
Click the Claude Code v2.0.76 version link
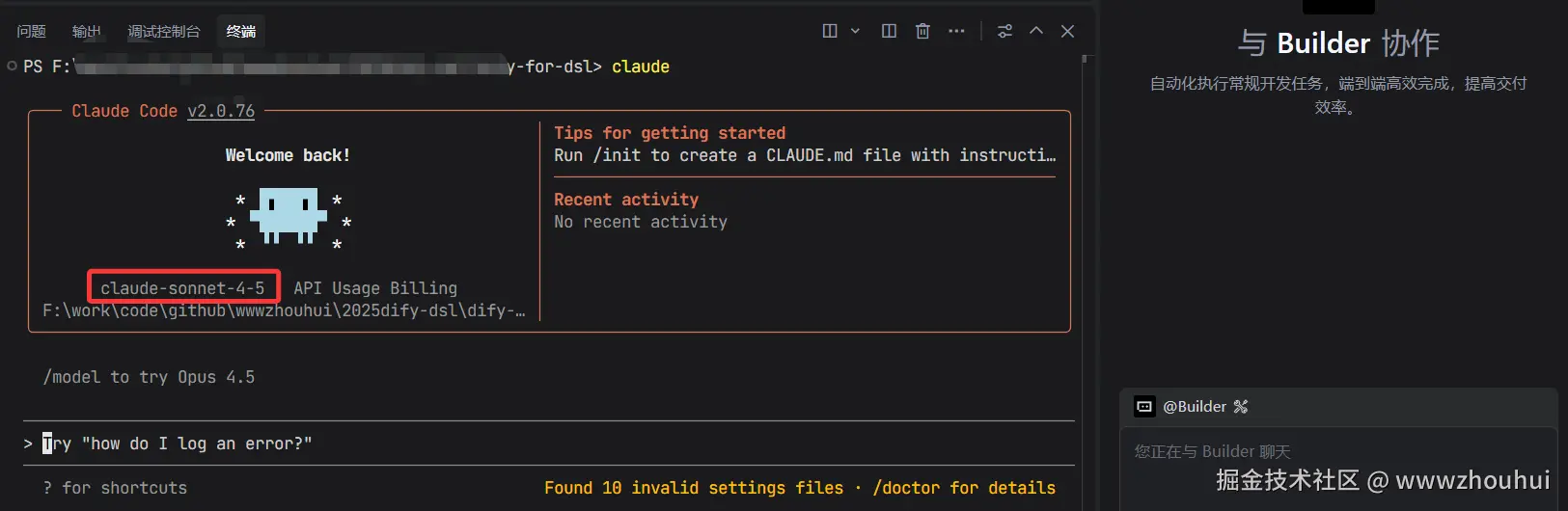click(221, 111)
